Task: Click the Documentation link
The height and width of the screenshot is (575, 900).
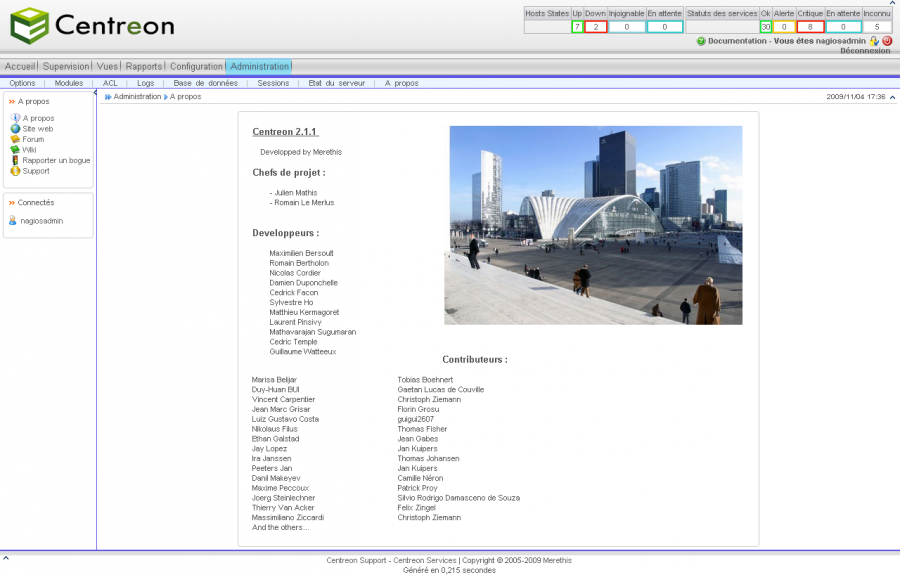Action: tap(737, 41)
